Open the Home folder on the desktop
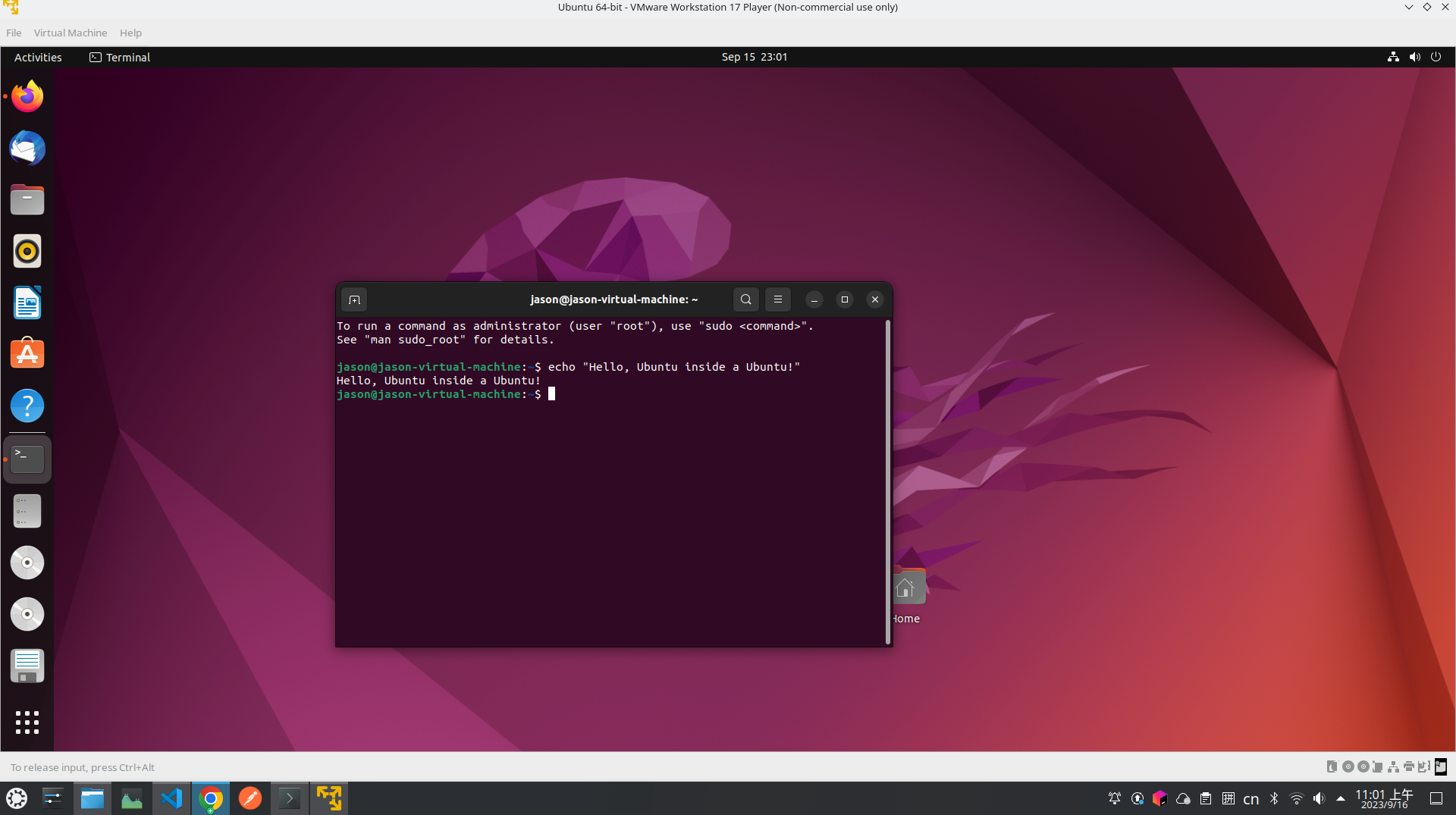 click(908, 596)
